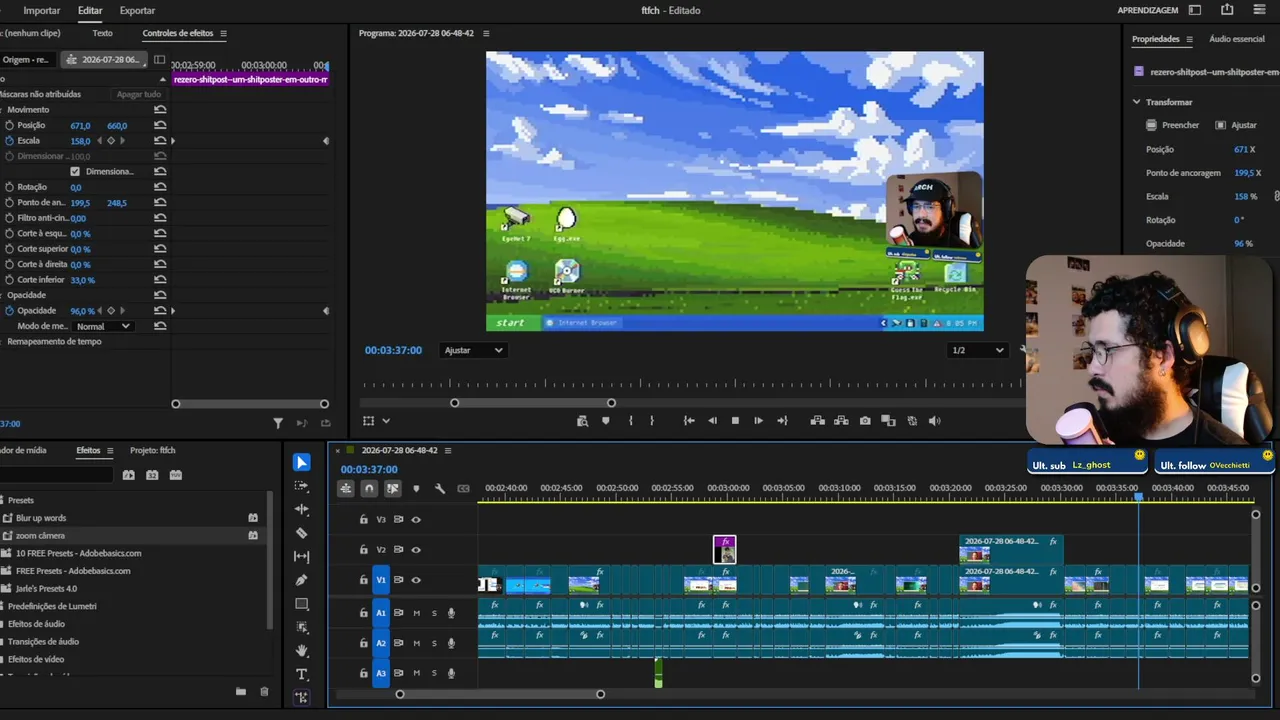1280x720 pixels.
Task: Select the Track Select Forward tool
Action: (302, 486)
